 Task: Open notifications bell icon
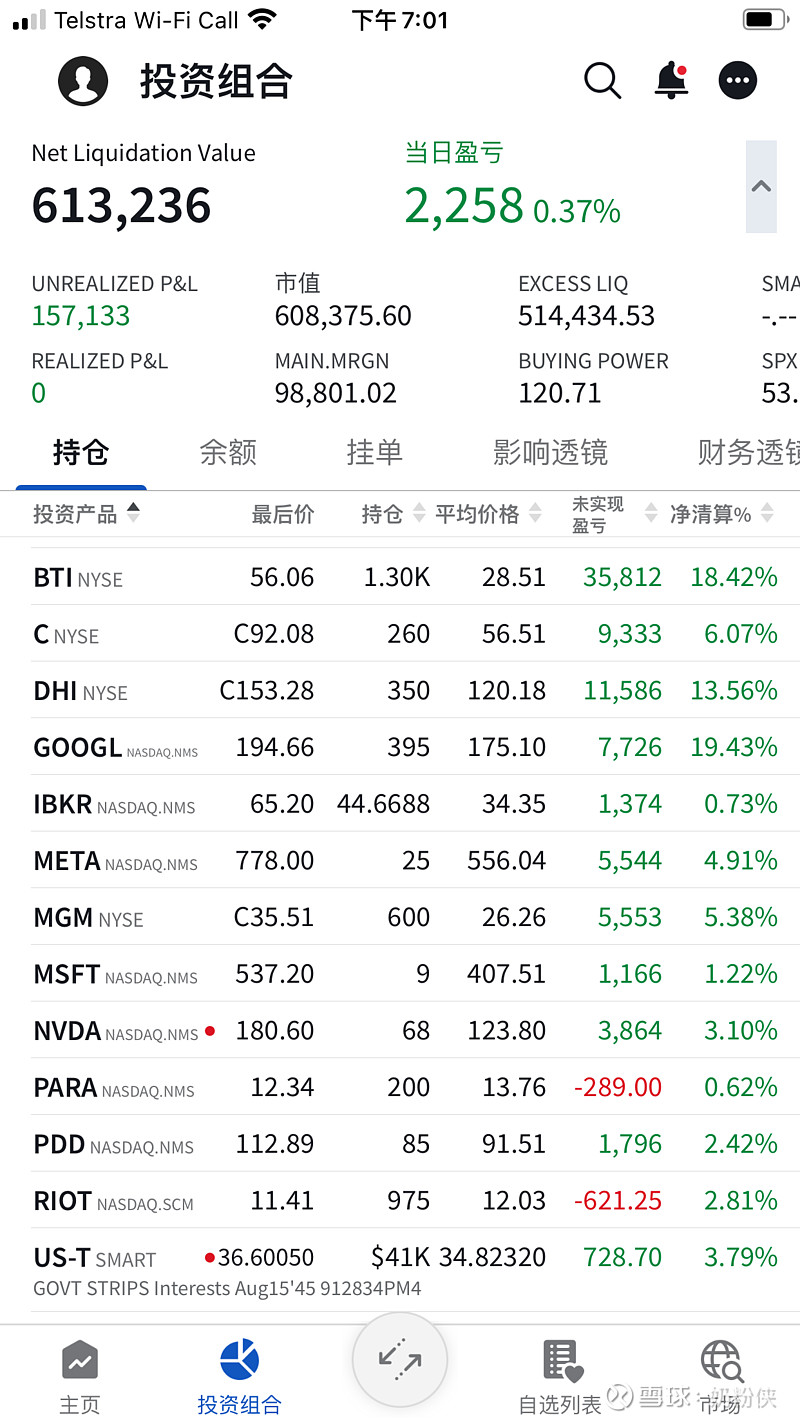click(671, 81)
